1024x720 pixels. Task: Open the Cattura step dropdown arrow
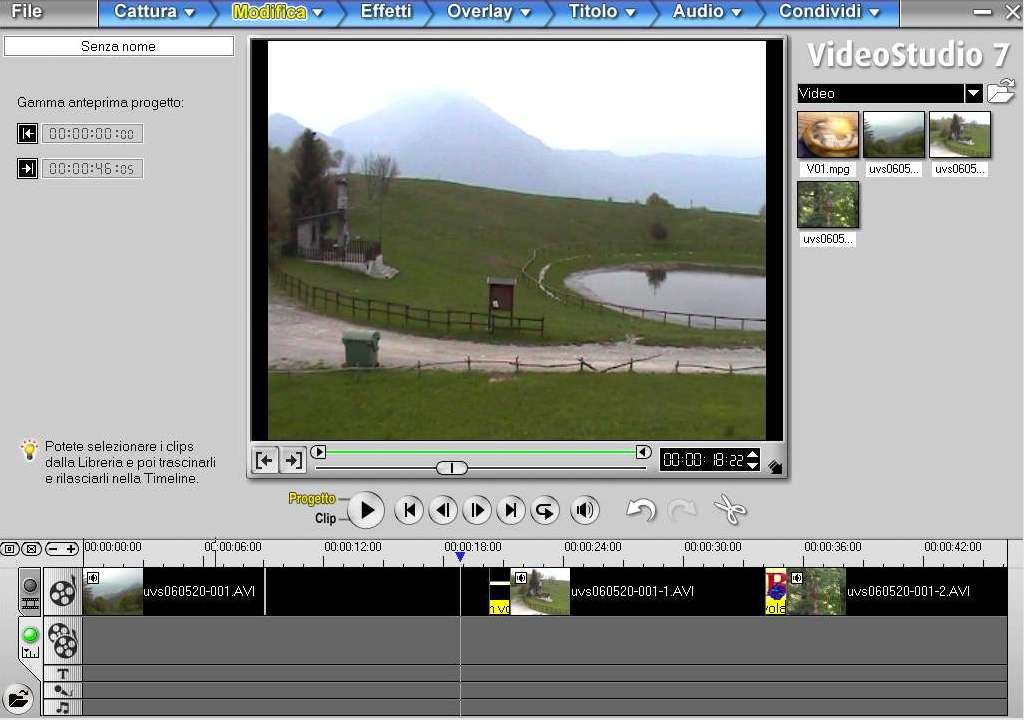pyautogui.click(x=187, y=13)
